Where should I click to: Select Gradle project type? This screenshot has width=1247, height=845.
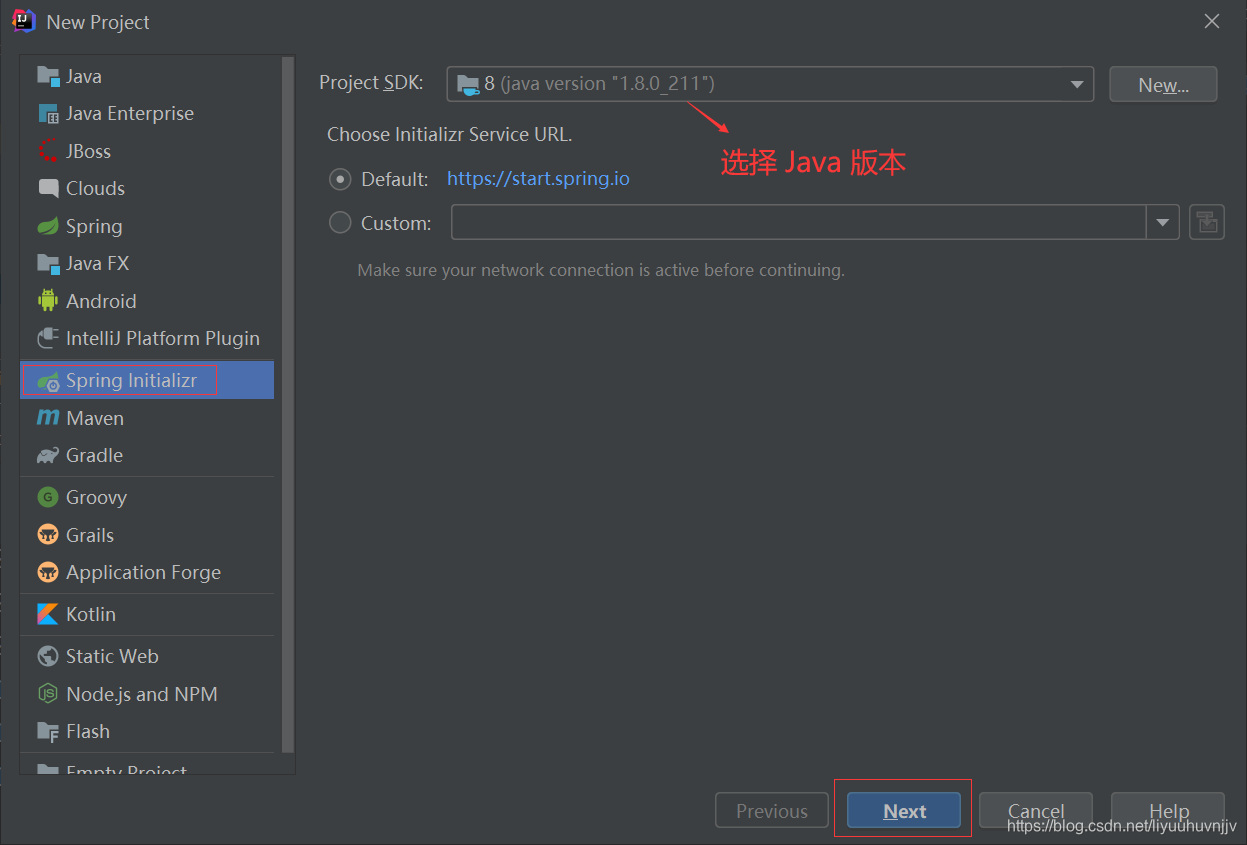coord(147,455)
